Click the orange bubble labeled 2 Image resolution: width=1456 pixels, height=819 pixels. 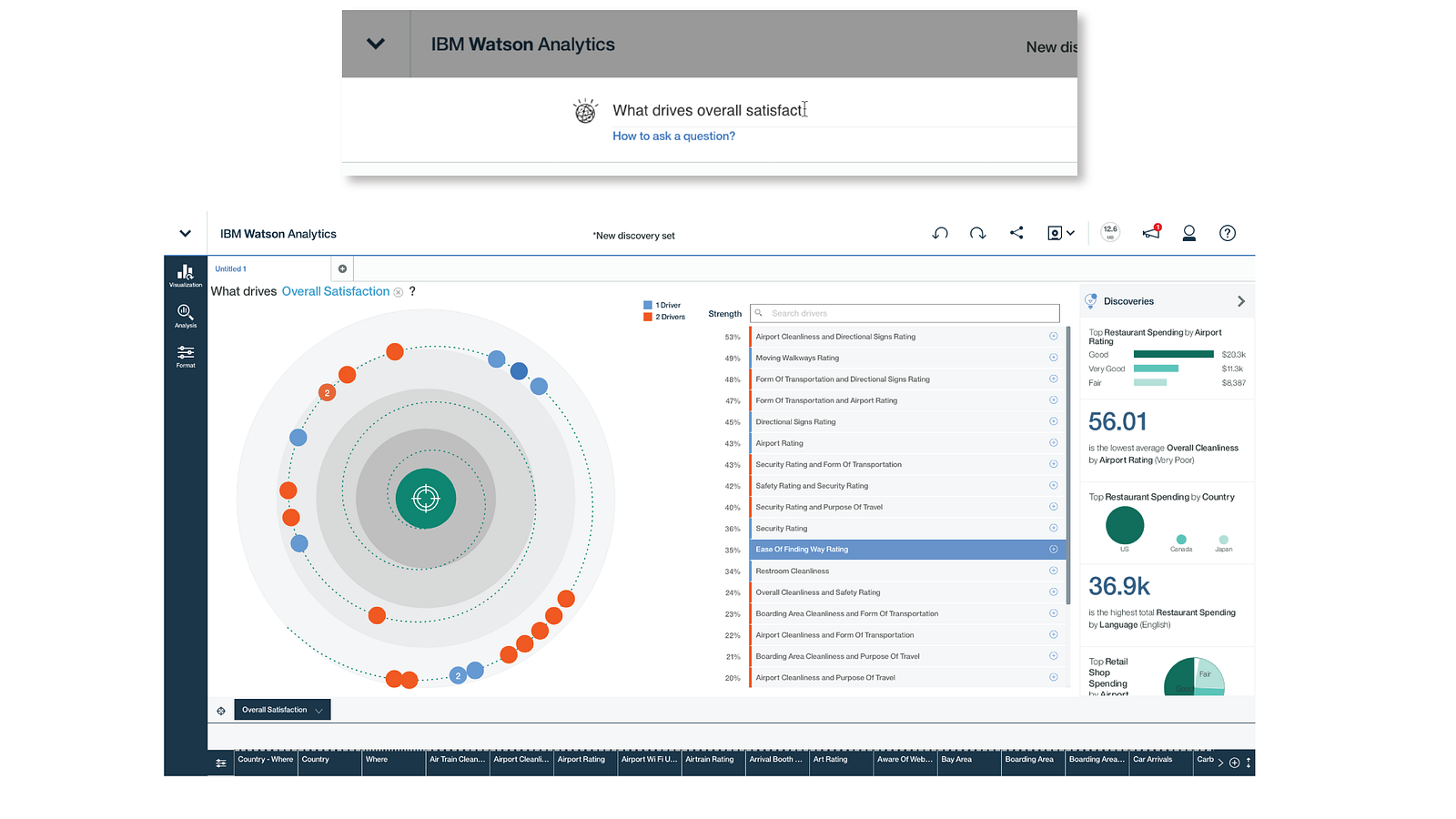(327, 392)
